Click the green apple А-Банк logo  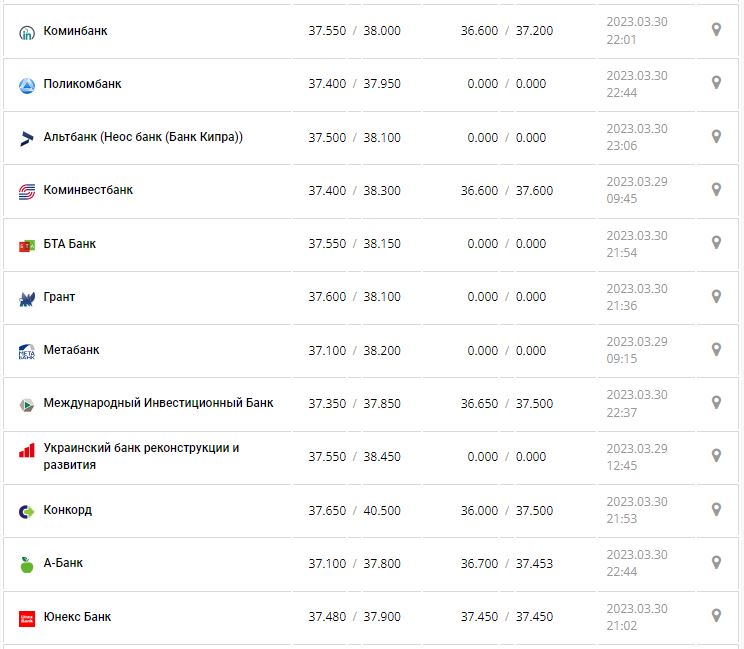coord(27,564)
